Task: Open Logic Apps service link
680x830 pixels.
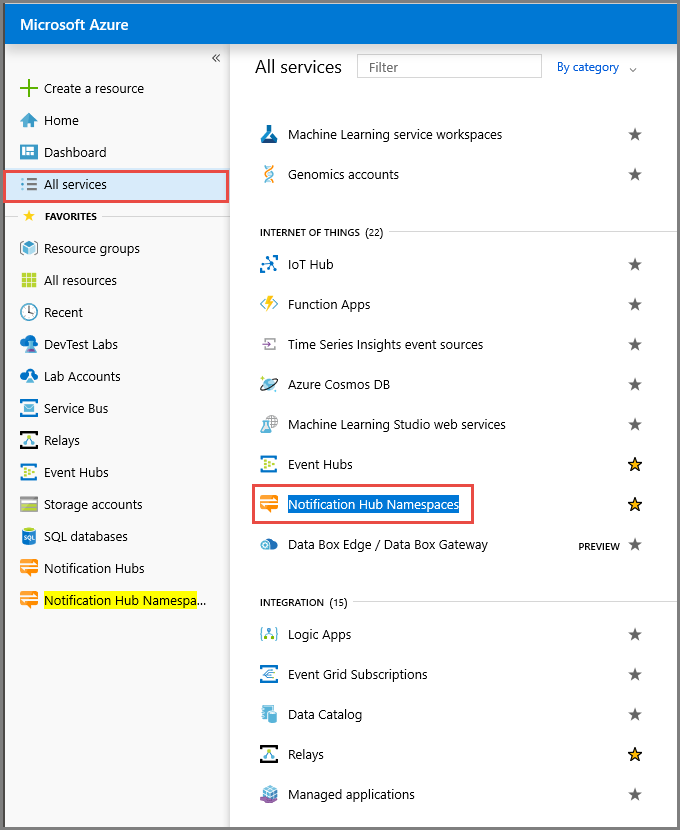Action: coord(319,635)
